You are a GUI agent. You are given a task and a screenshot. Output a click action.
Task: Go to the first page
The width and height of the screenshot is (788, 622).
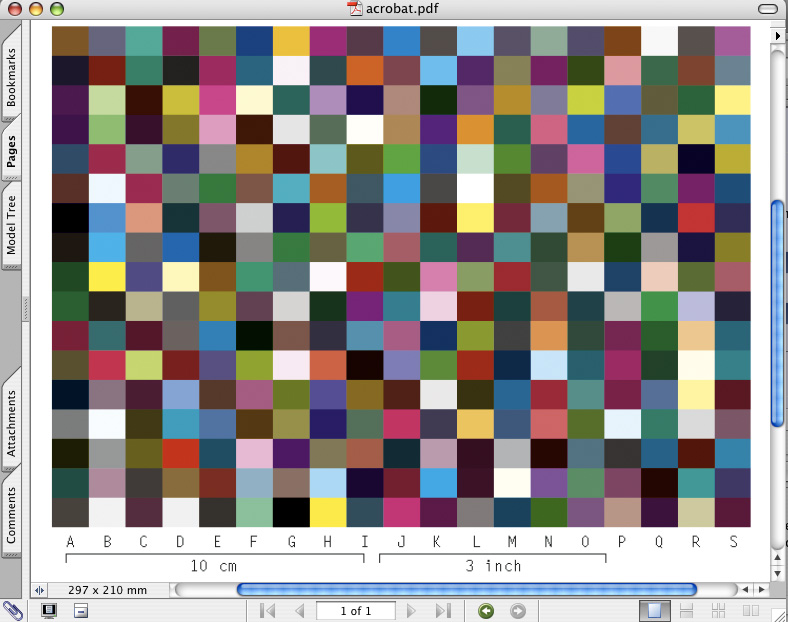[267, 611]
